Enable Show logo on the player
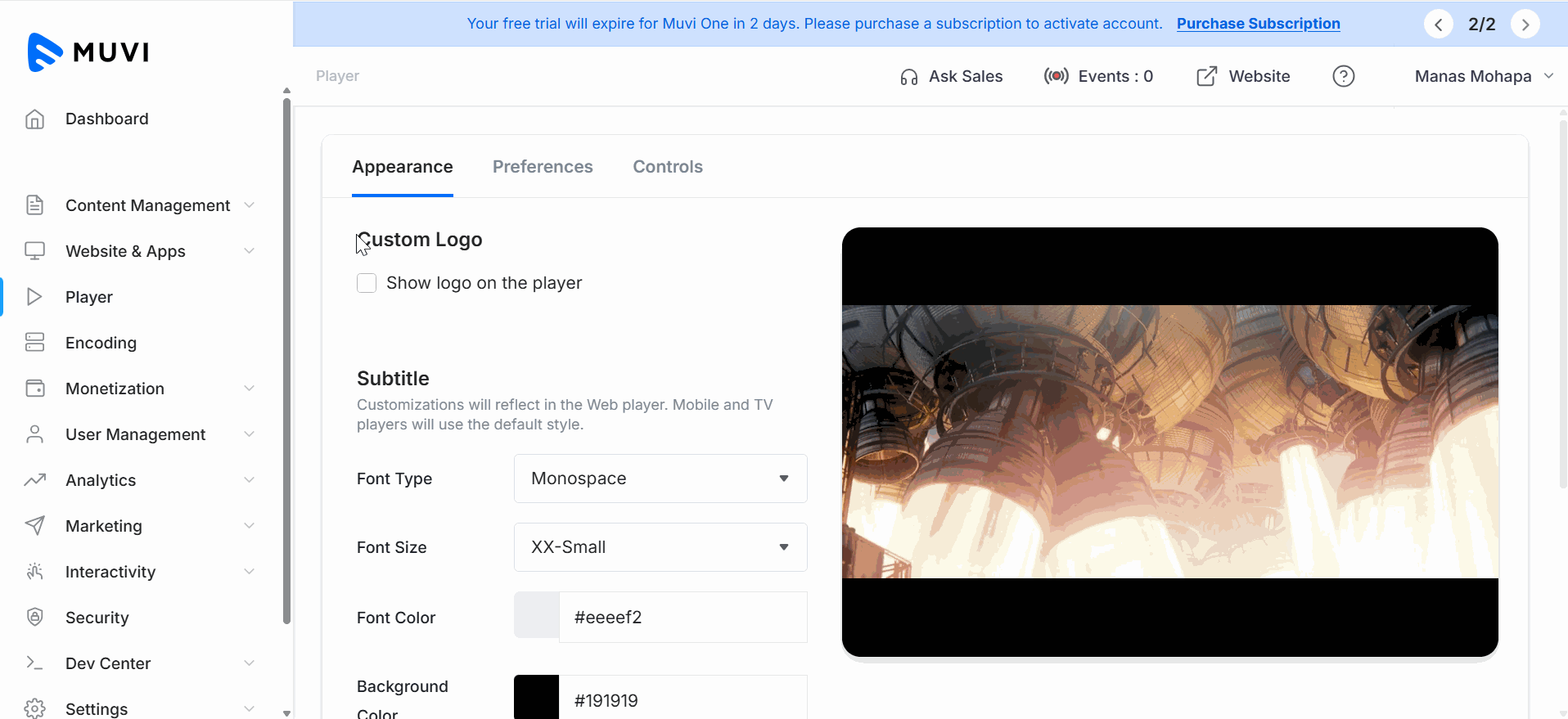 point(367,283)
